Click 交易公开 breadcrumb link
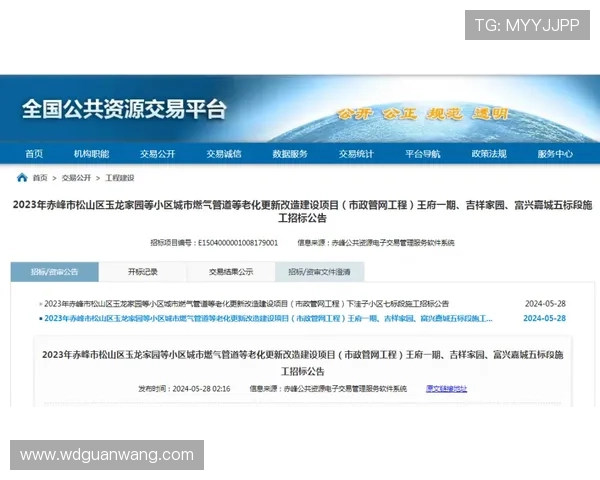 (77, 178)
